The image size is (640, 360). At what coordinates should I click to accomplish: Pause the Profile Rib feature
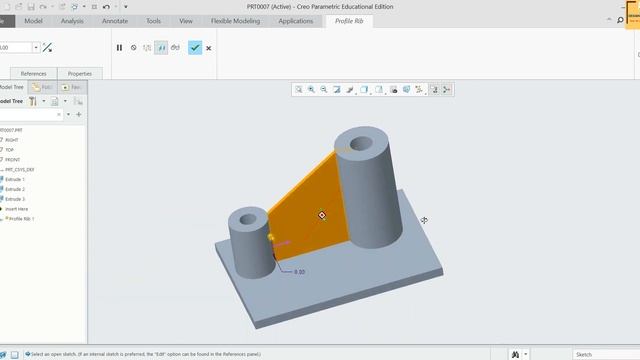(x=119, y=48)
